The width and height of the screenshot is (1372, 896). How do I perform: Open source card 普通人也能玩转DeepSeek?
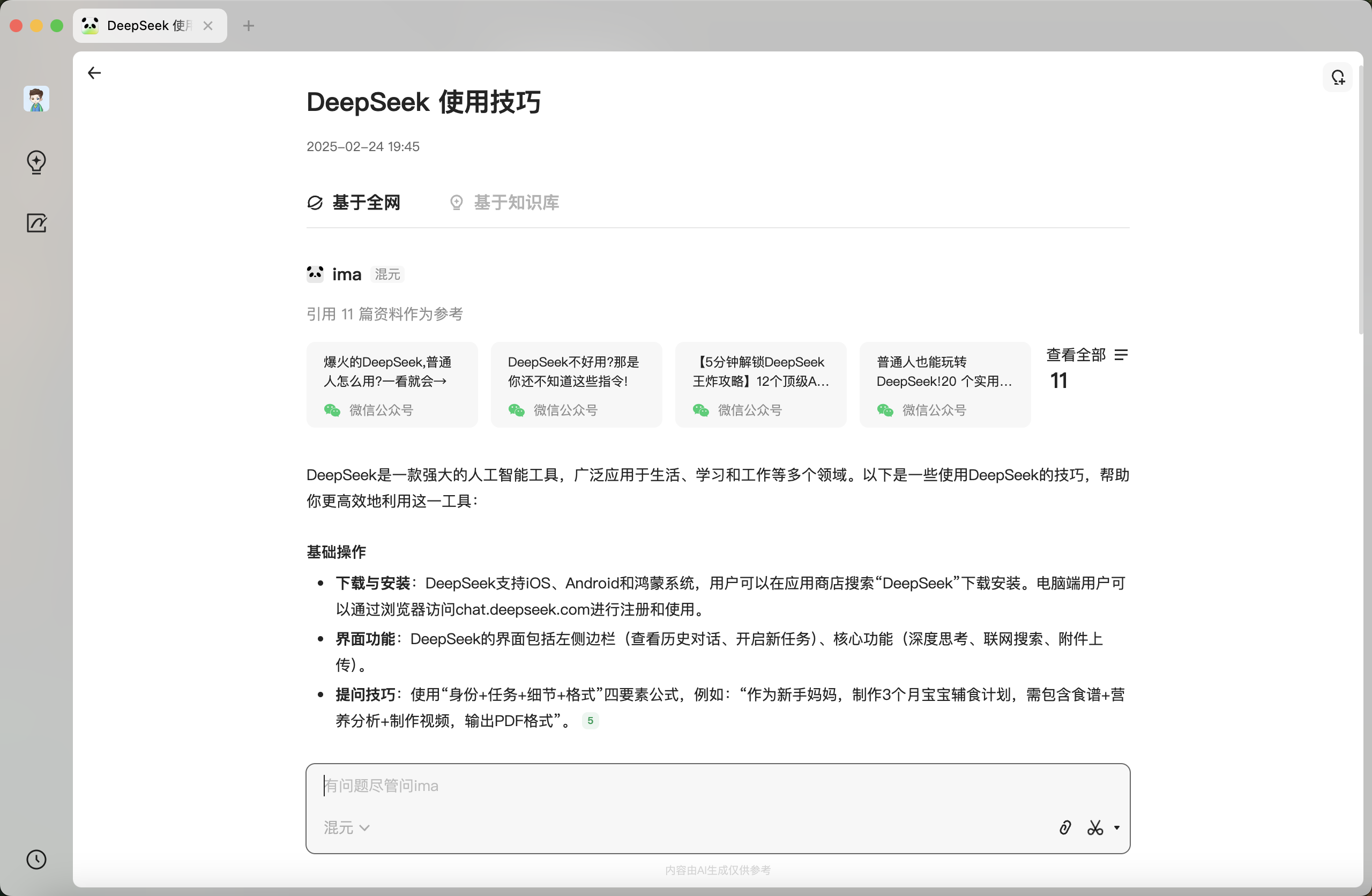pyautogui.click(x=945, y=385)
